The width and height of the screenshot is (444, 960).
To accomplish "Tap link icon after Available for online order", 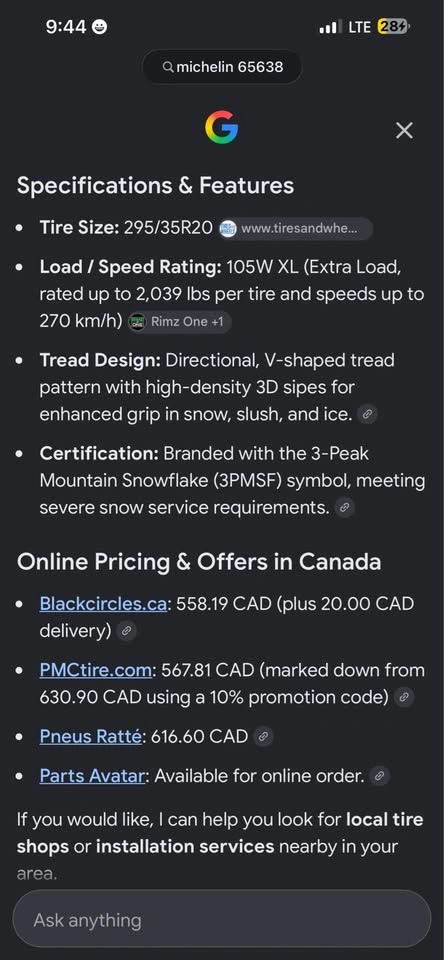I will click(x=379, y=776).
